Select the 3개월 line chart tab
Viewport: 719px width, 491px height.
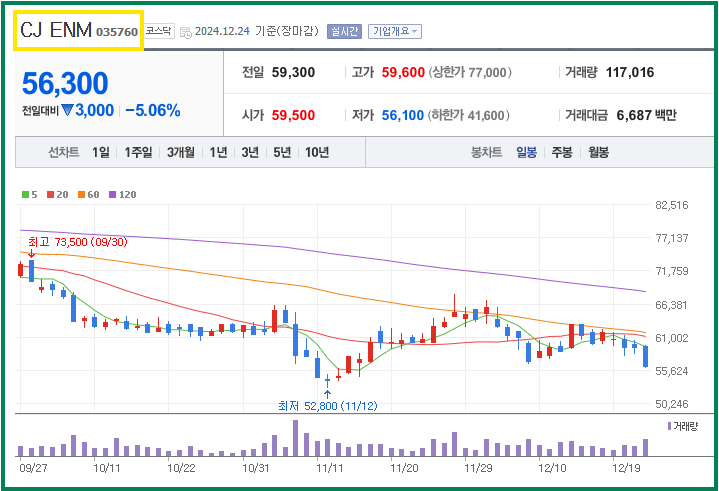click(180, 152)
